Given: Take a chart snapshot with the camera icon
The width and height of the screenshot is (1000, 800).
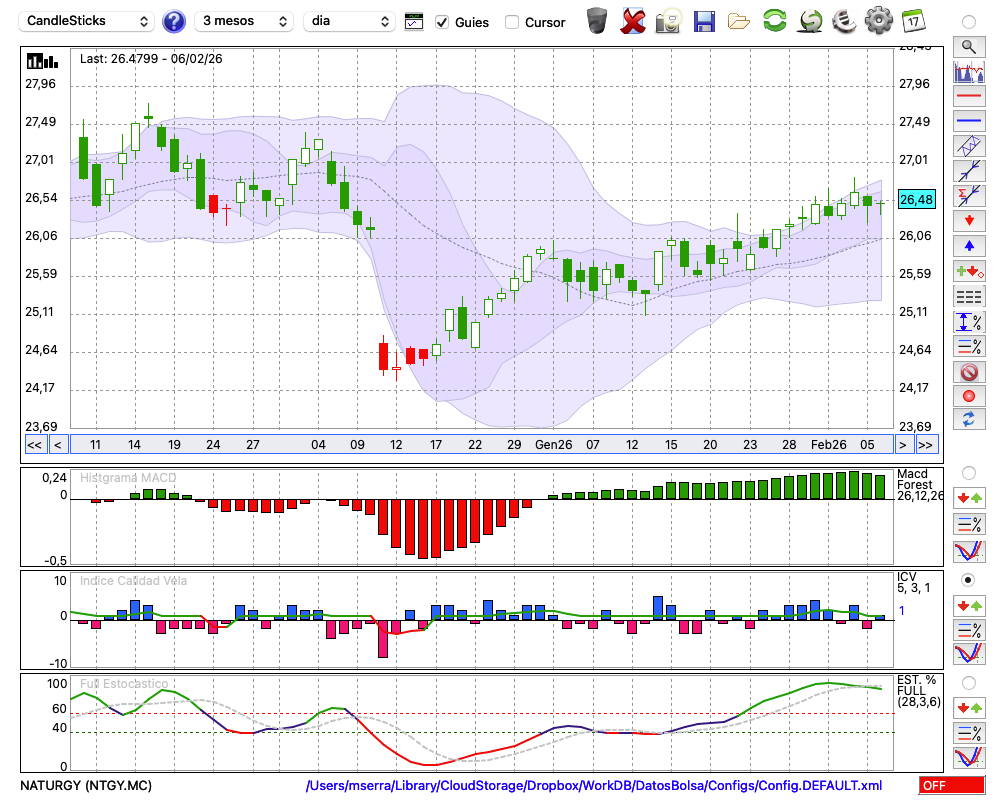Looking at the screenshot, I should (x=668, y=21).
